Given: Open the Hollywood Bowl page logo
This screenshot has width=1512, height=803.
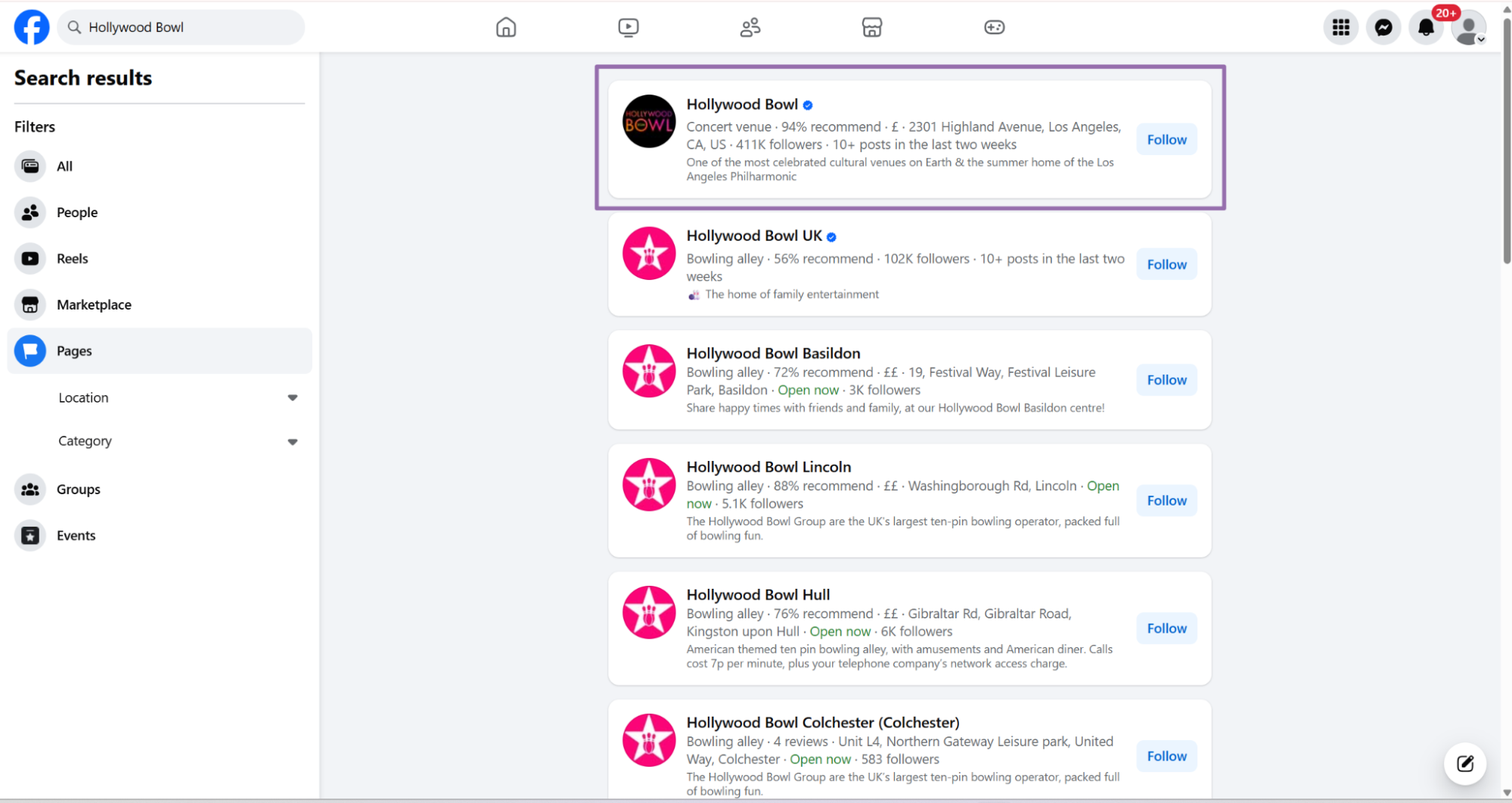Looking at the screenshot, I should tap(649, 121).
